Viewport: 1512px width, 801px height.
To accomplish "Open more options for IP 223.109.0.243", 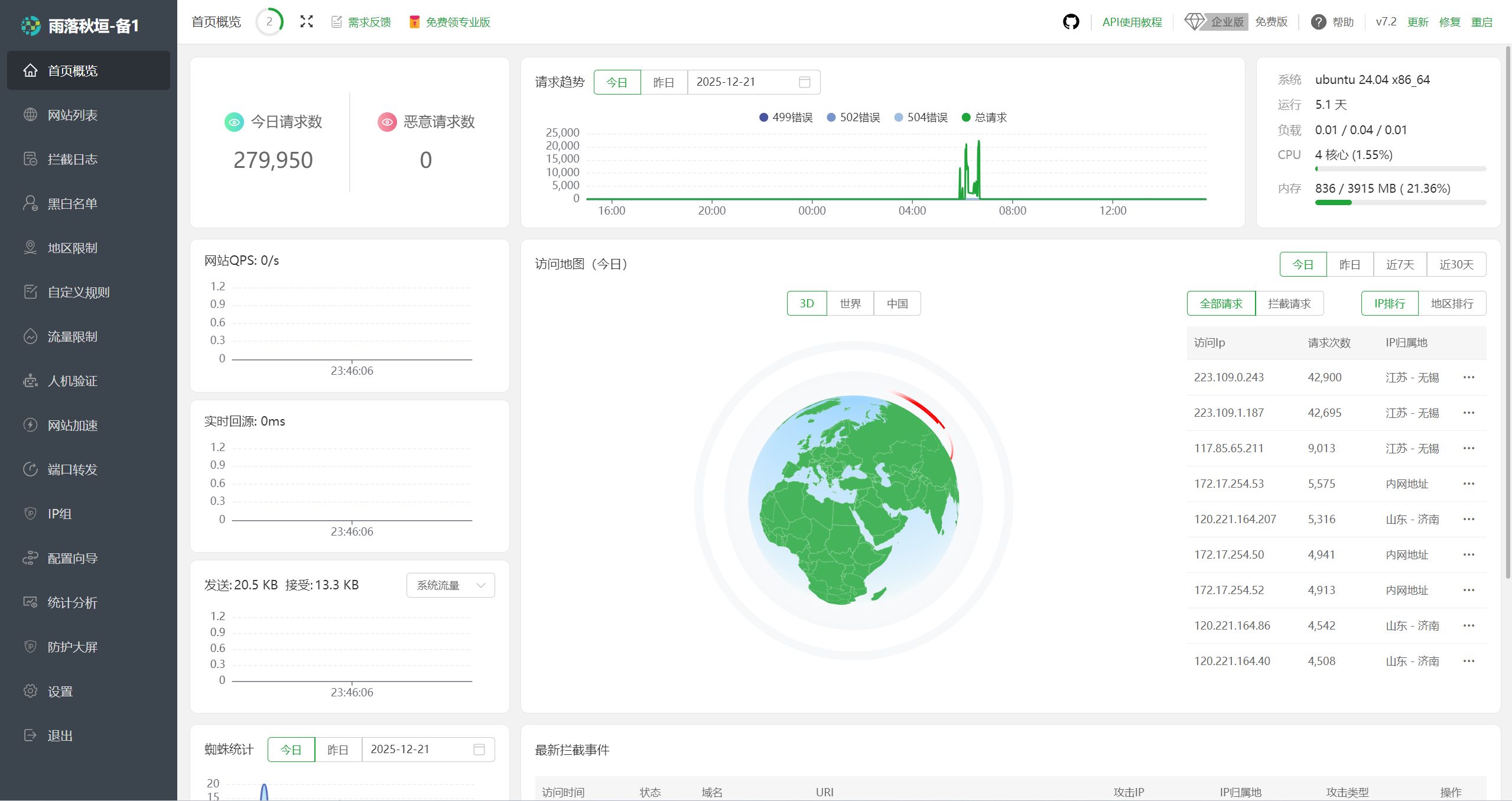I will [1469, 377].
